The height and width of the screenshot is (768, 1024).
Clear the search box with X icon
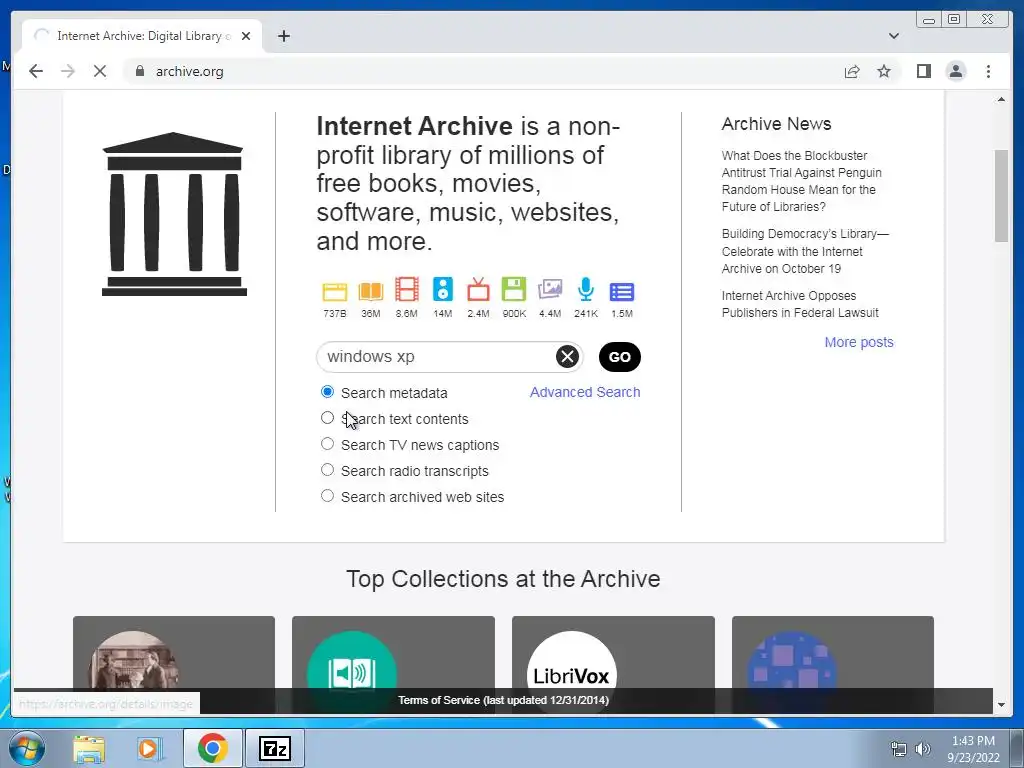pyautogui.click(x=567, y=357)
